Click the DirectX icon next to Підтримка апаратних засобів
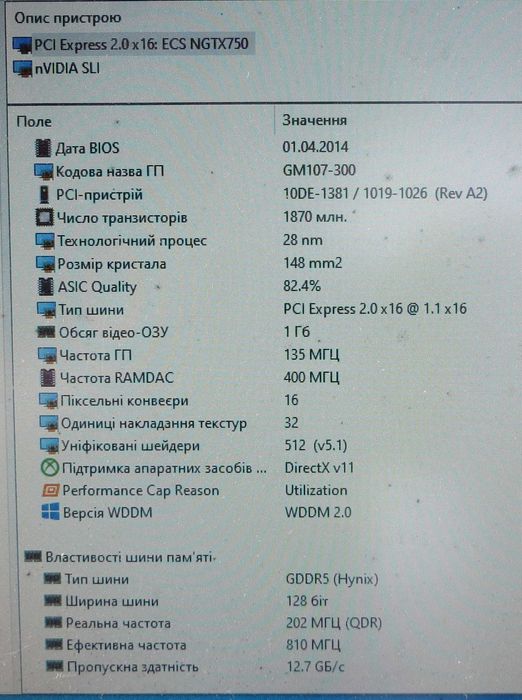This screenshot has height=700, width=522. (50, 468)
